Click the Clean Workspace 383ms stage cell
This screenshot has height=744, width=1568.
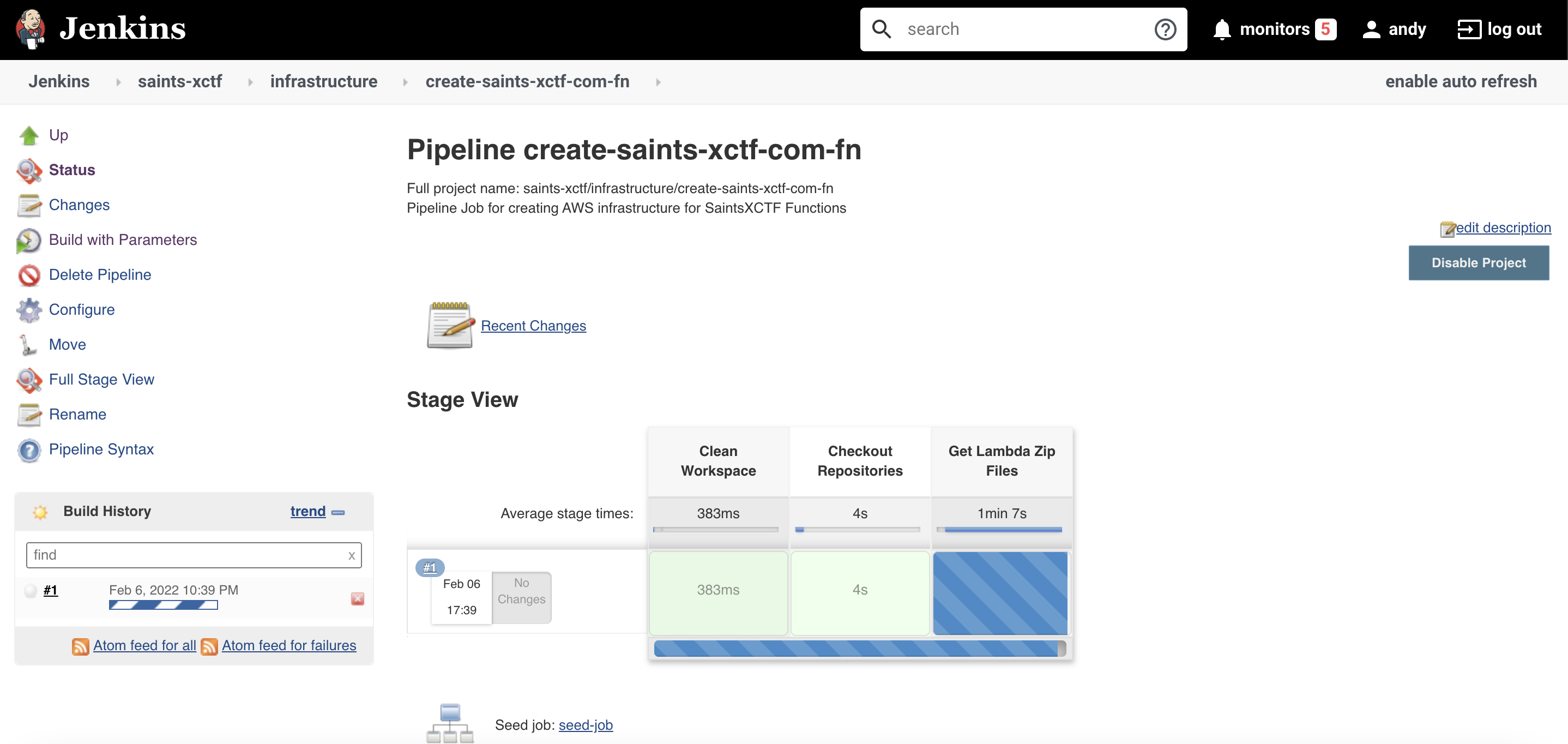tap(717, 593)
